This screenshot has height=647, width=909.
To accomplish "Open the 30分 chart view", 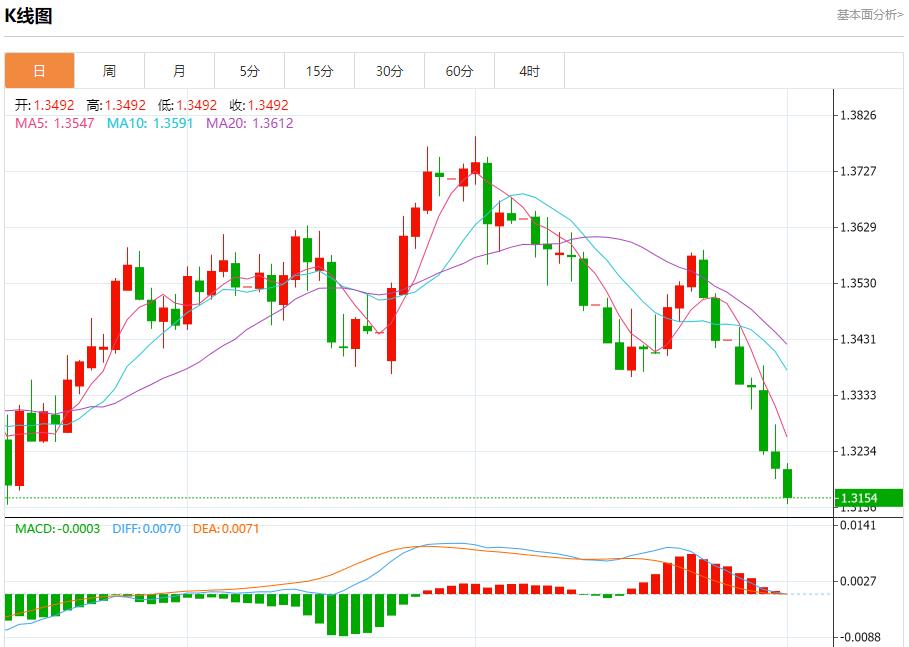I will (390, 70).
